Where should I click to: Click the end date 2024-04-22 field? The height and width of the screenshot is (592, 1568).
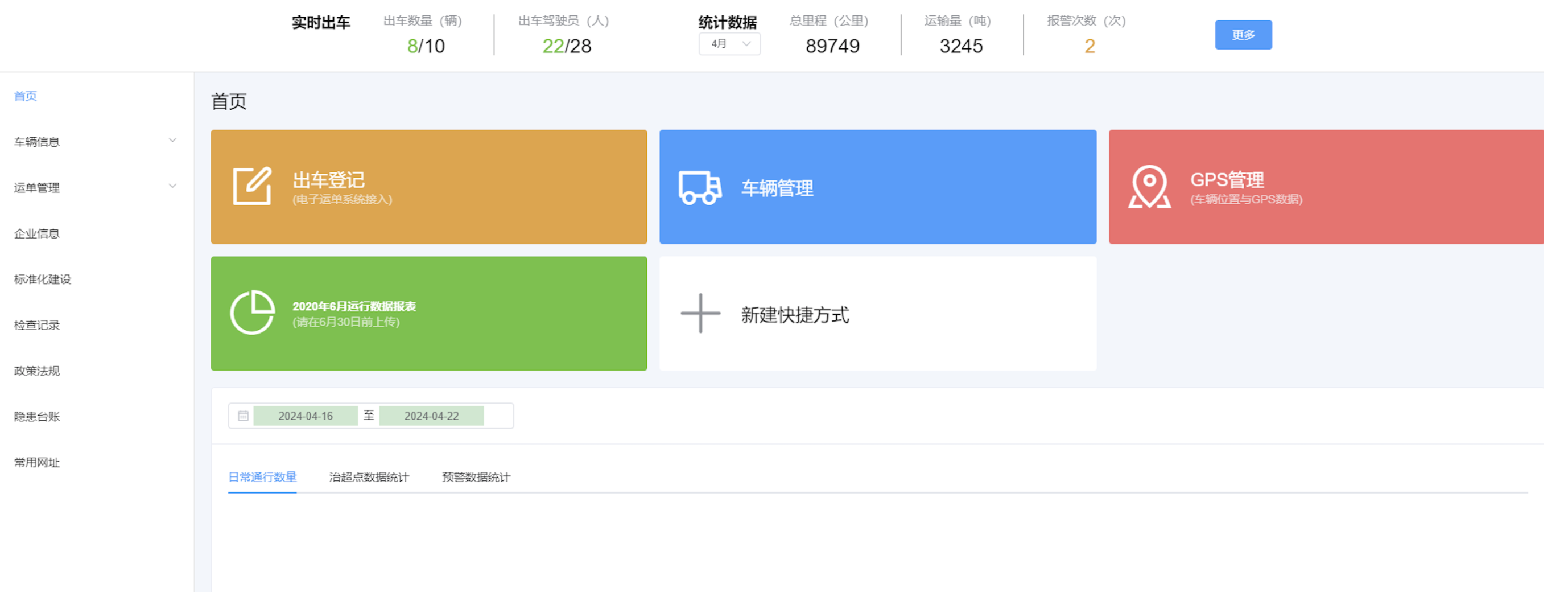[432, 416]
